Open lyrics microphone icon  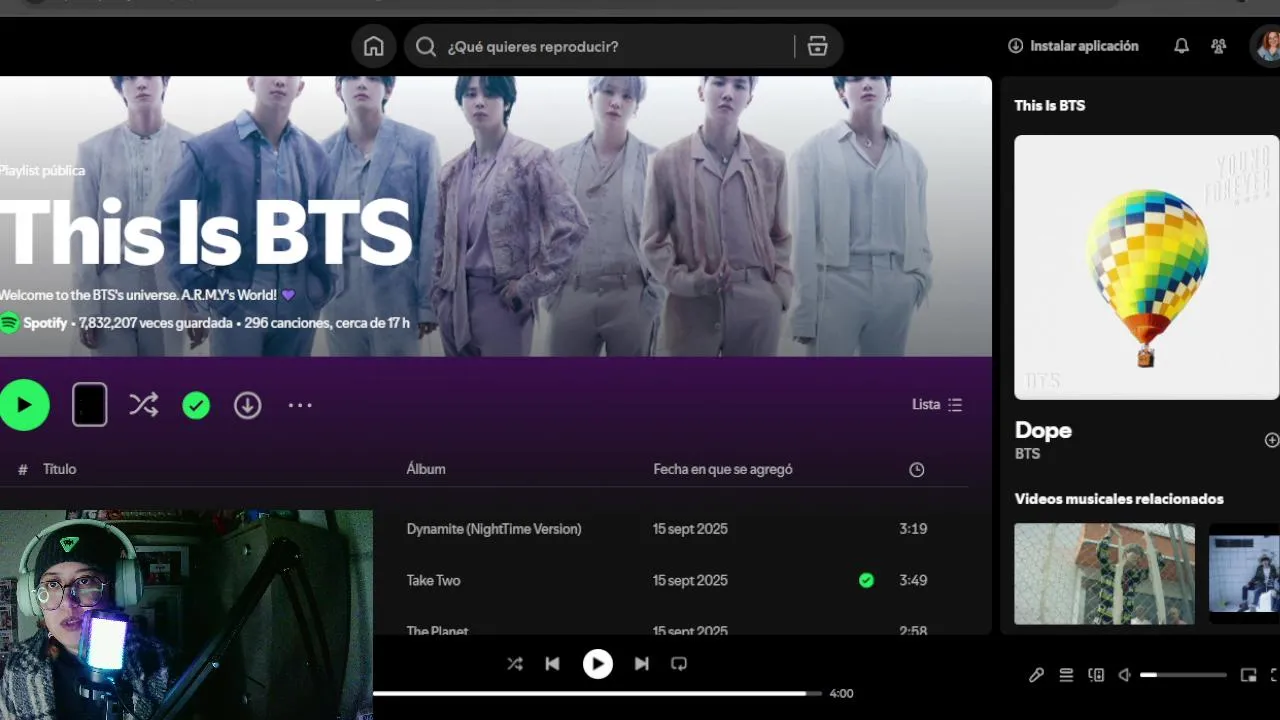(x=1036, y=675)
